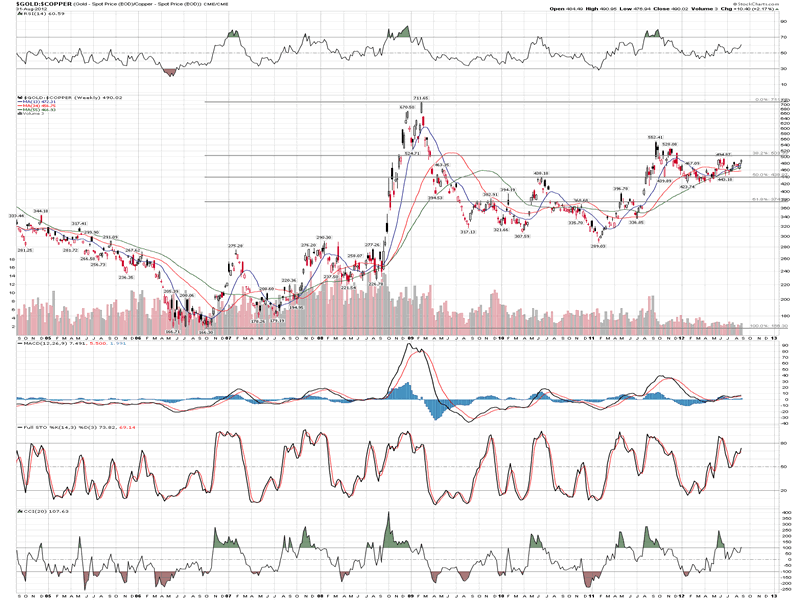Click the blue MA legend line
Image resolution: width=800 pixels, height=600 pixels.
(36, 102)
